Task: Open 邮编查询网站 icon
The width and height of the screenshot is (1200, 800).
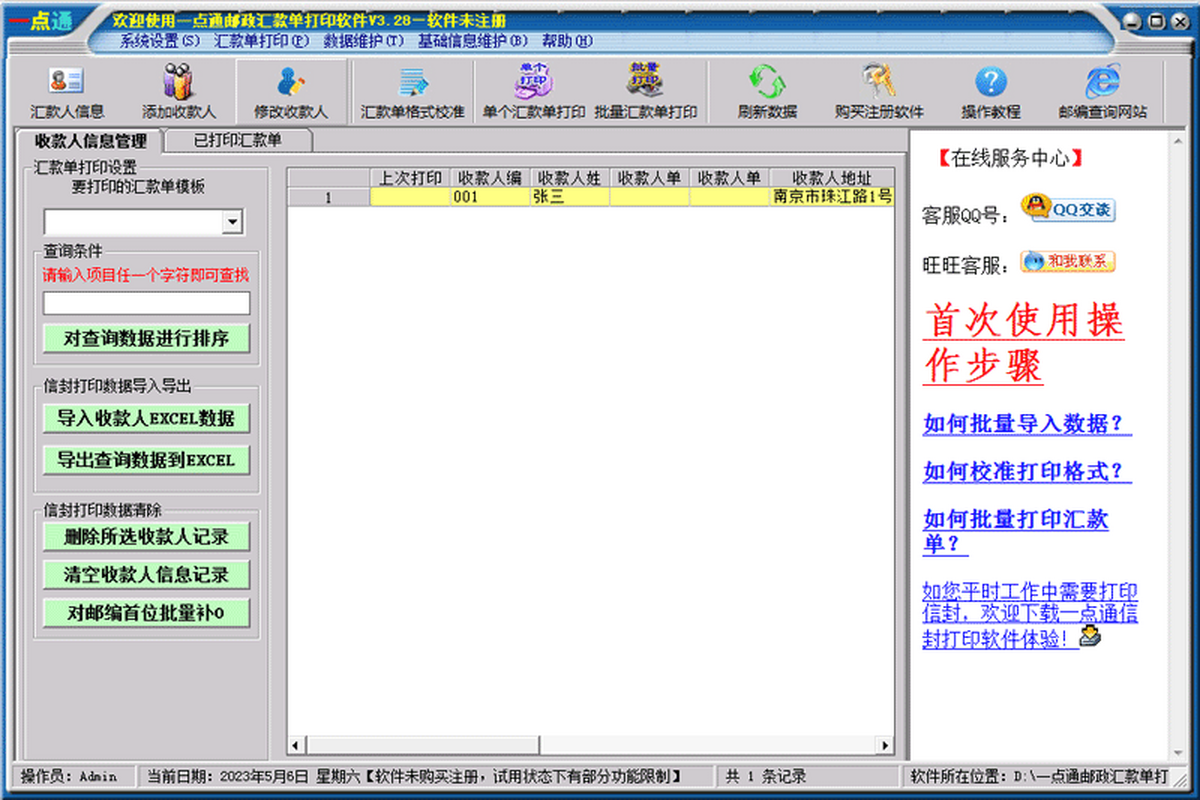Action: pyautogui.click(x=1103, y=92)
